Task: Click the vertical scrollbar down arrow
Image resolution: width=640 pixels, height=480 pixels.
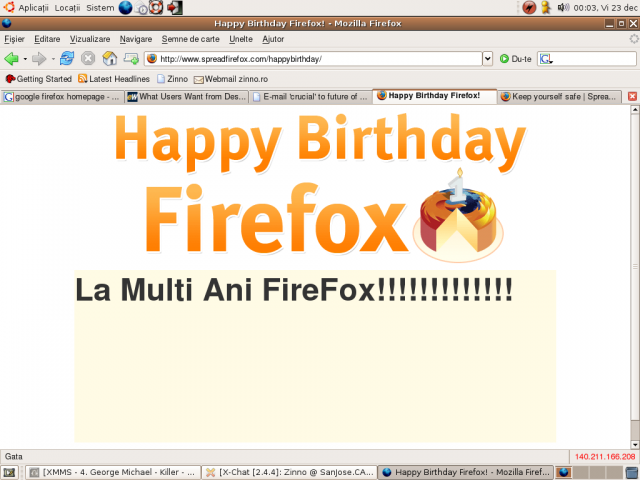Action: point(634,442)
